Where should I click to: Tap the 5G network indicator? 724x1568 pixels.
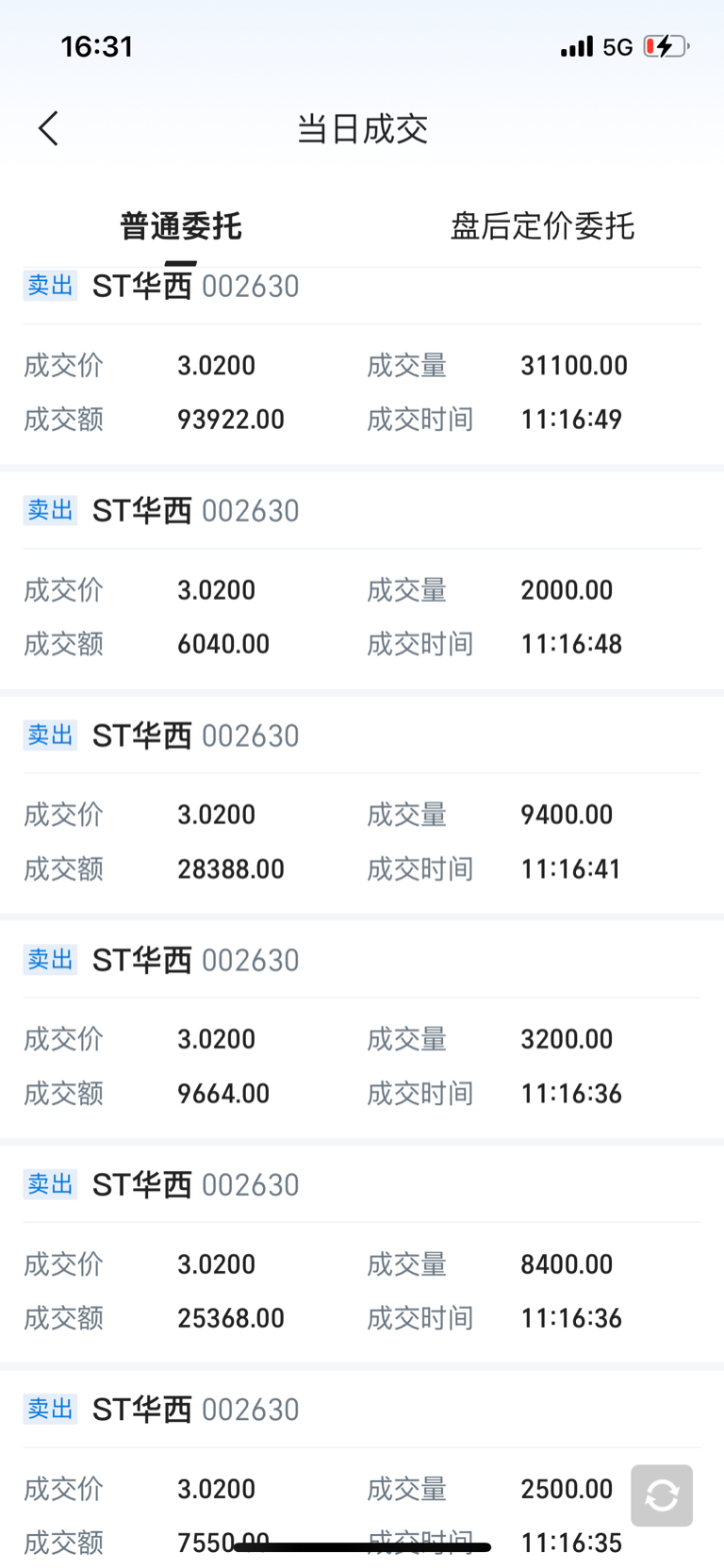[x=617, y=46]
